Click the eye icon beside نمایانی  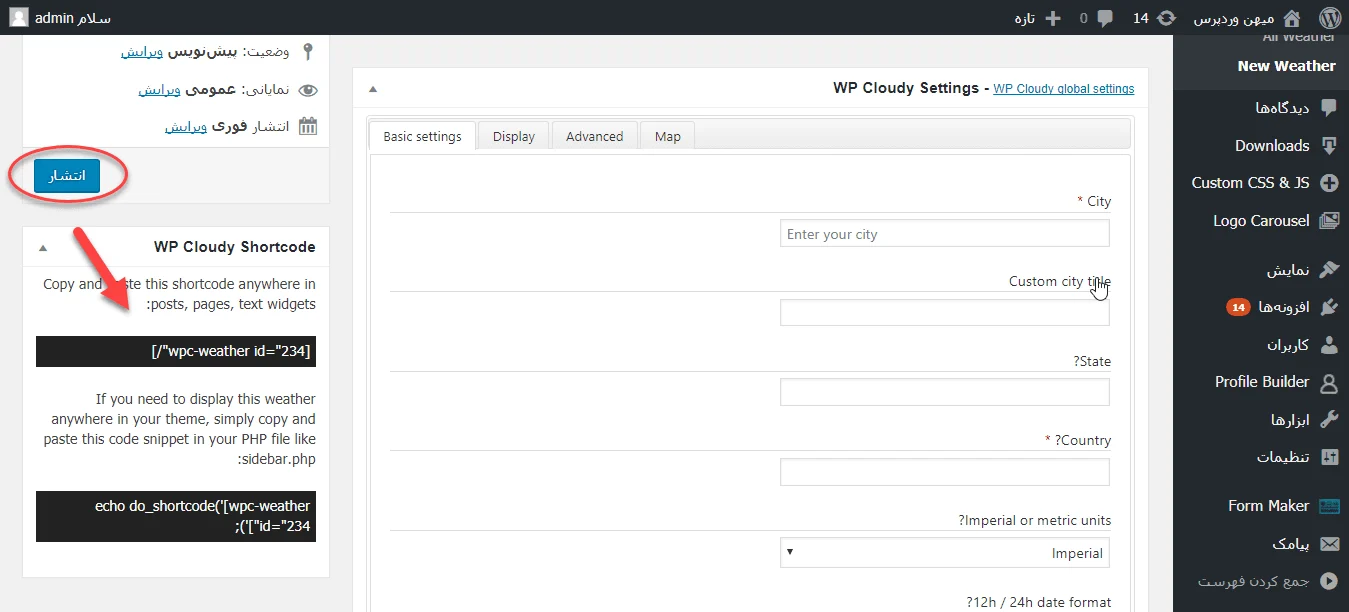308,90
